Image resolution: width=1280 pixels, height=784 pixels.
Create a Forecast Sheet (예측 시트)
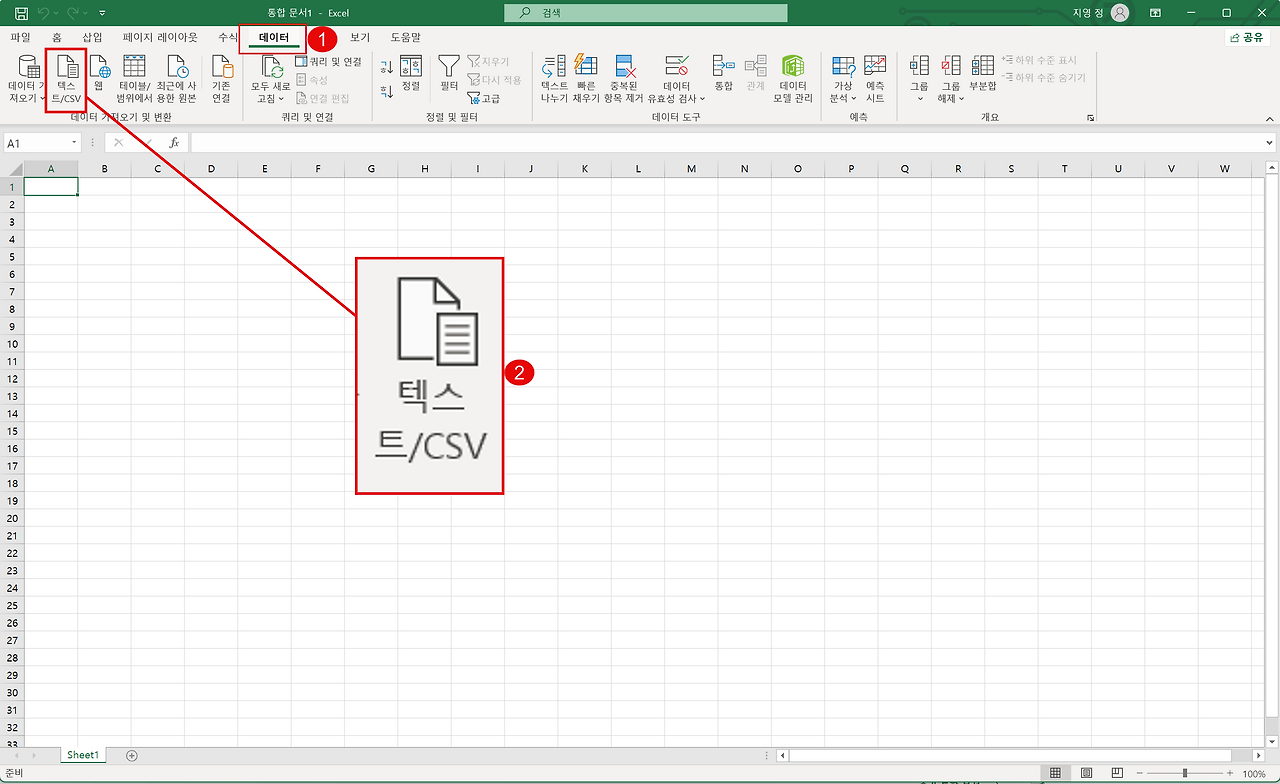tap(875, 80)
